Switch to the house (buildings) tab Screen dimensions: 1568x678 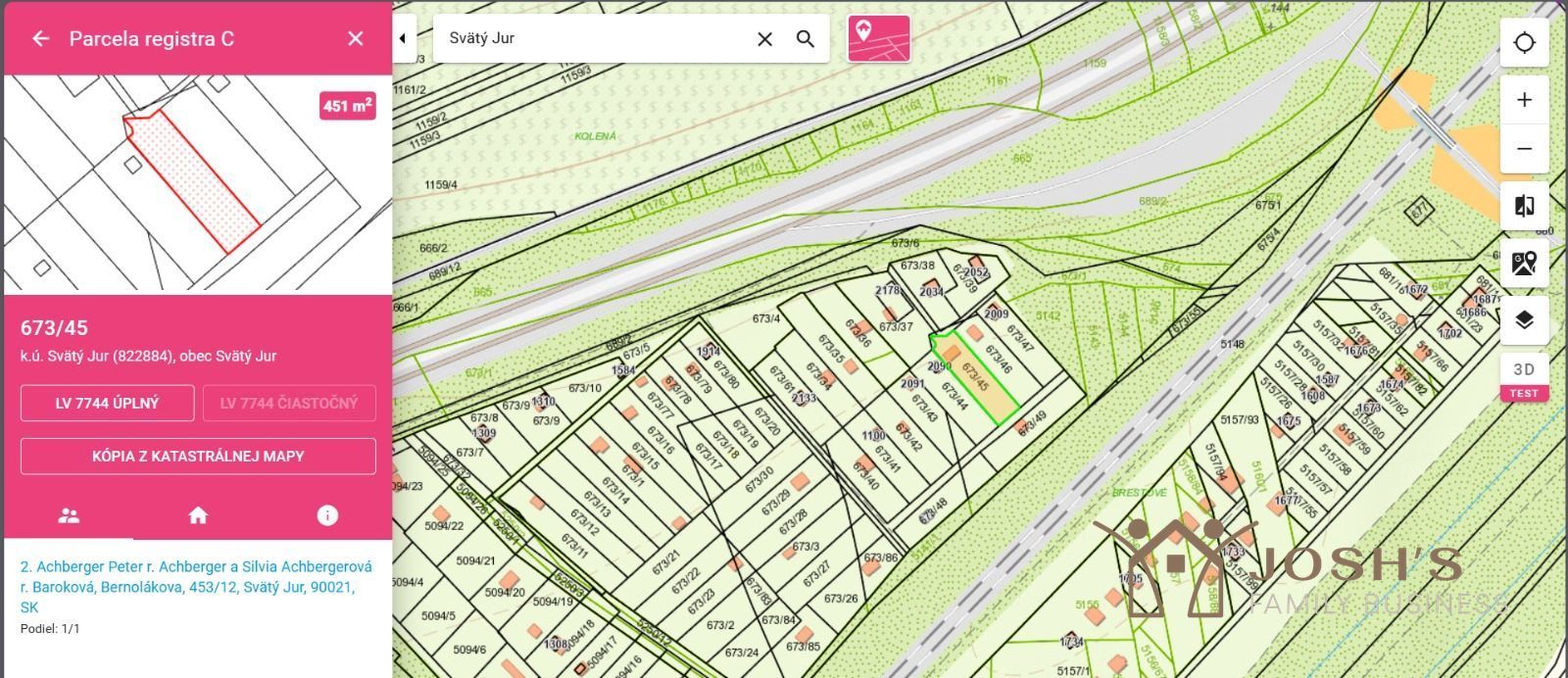[x=198, y=515]
